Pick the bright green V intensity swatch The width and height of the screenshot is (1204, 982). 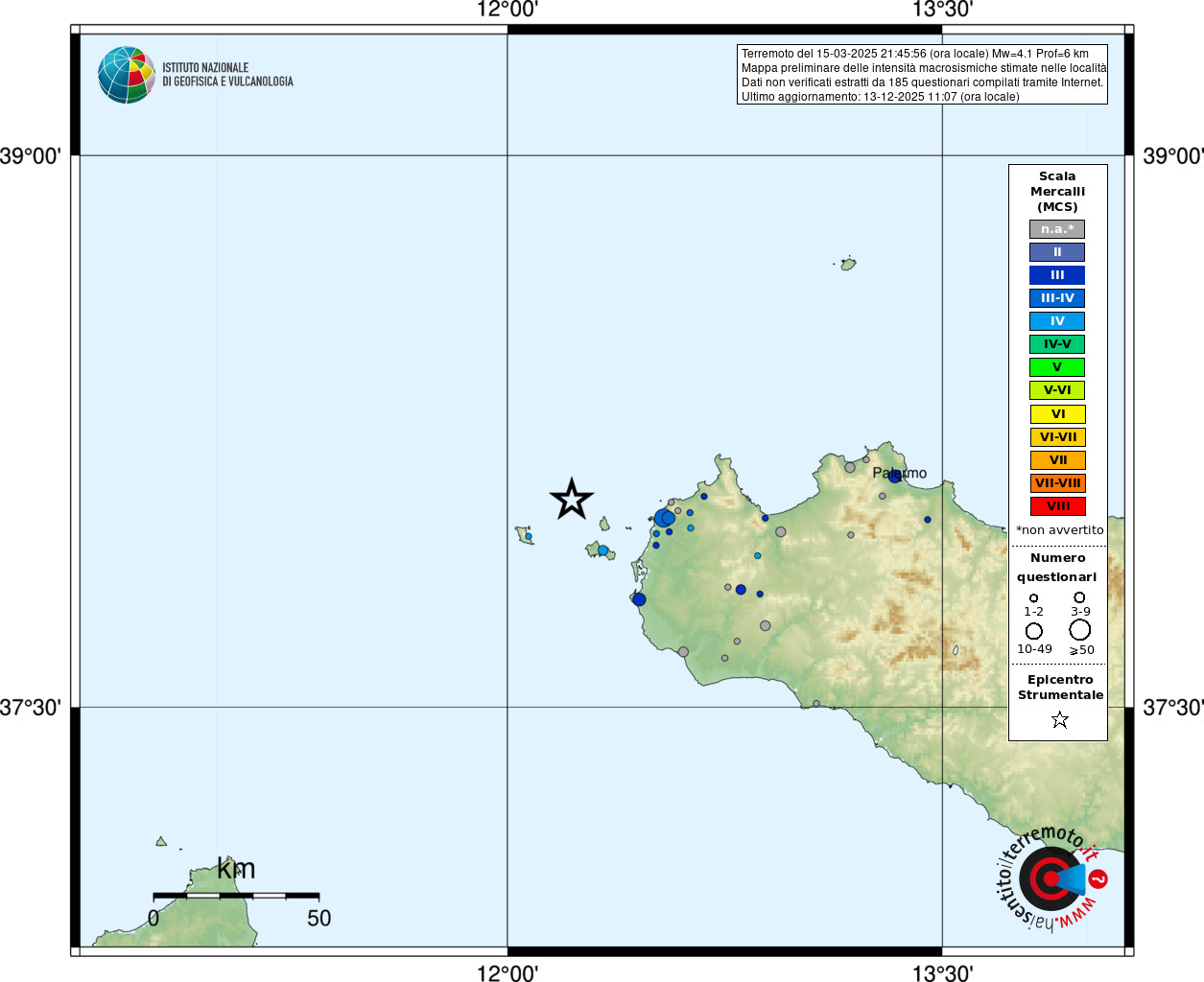point(1057,367)
